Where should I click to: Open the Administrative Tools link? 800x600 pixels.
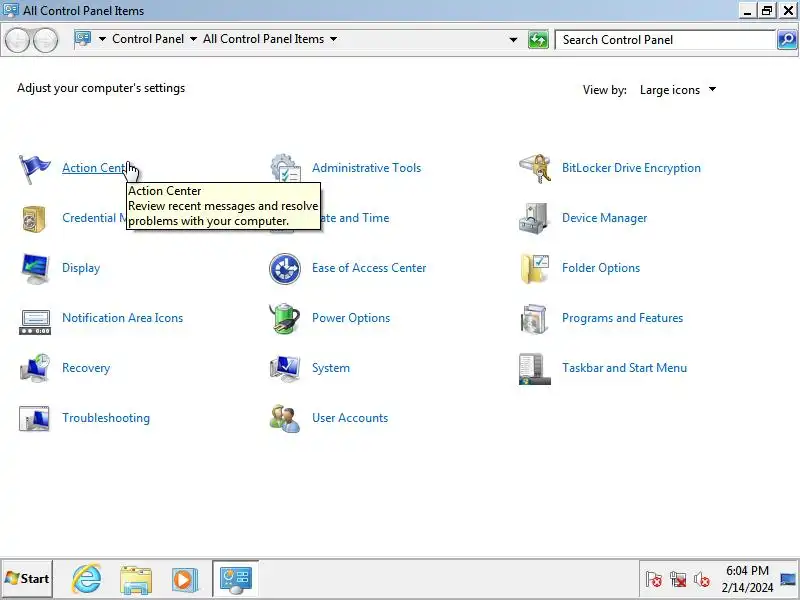coord(366,168)
